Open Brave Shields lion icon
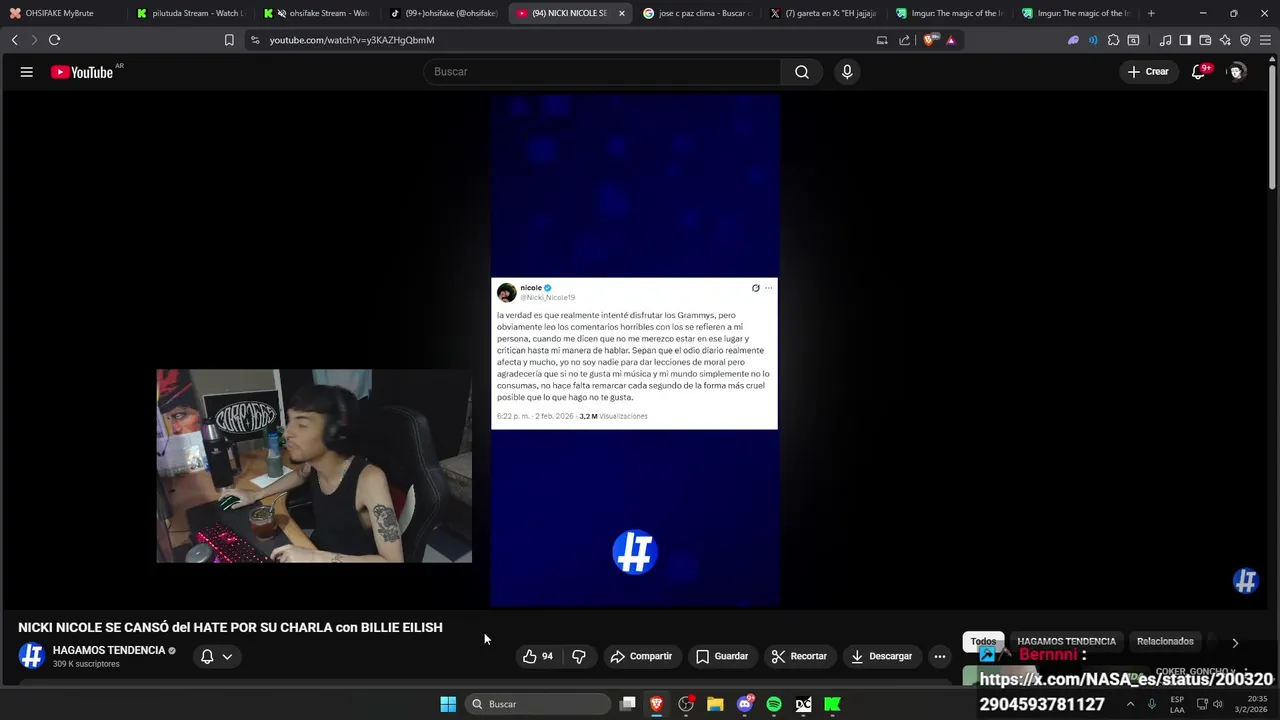The width and height of the screenshot is (1280, 720). 929,40
